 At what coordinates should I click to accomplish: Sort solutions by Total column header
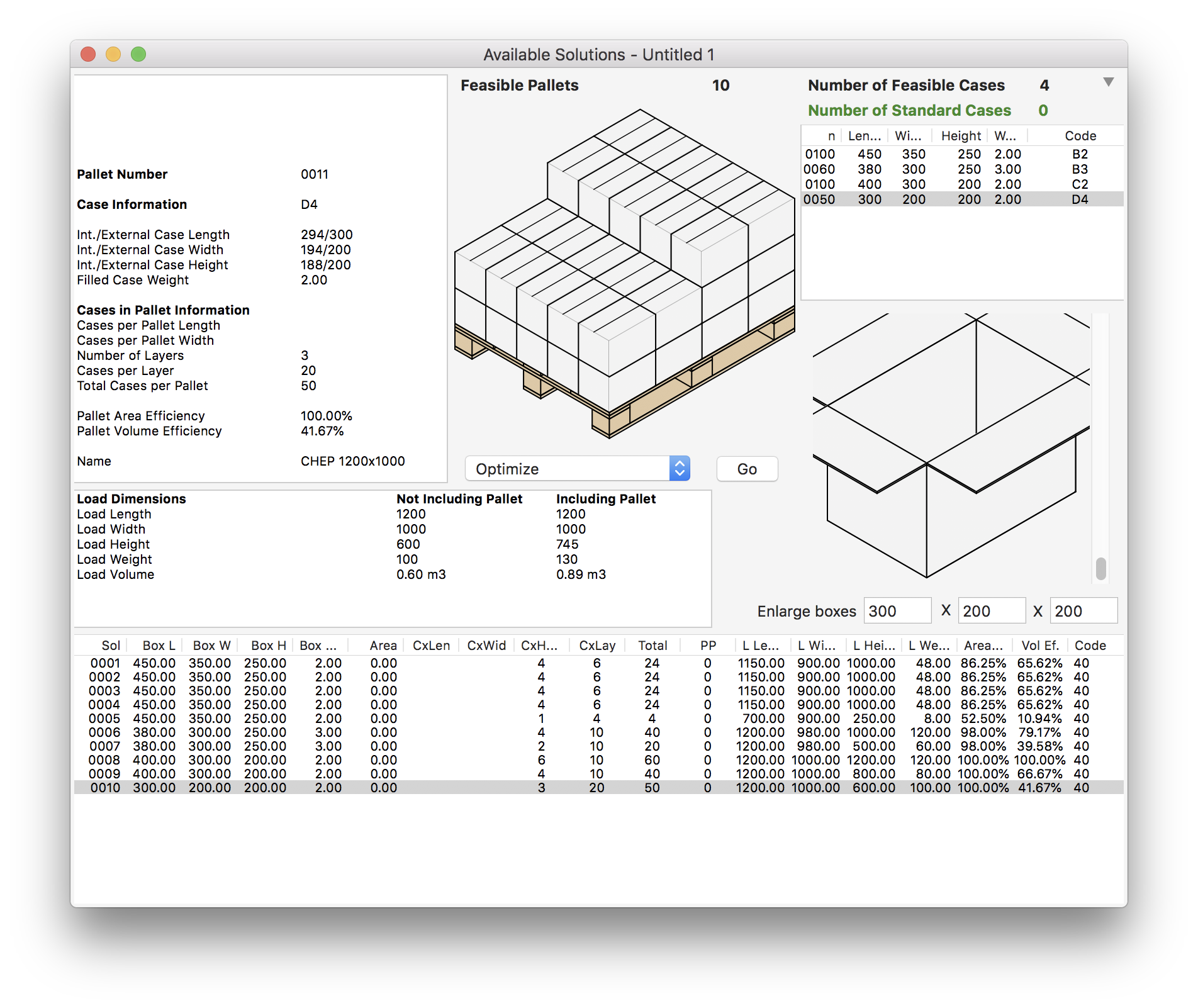pyautogui.click(x=652, y=646)
